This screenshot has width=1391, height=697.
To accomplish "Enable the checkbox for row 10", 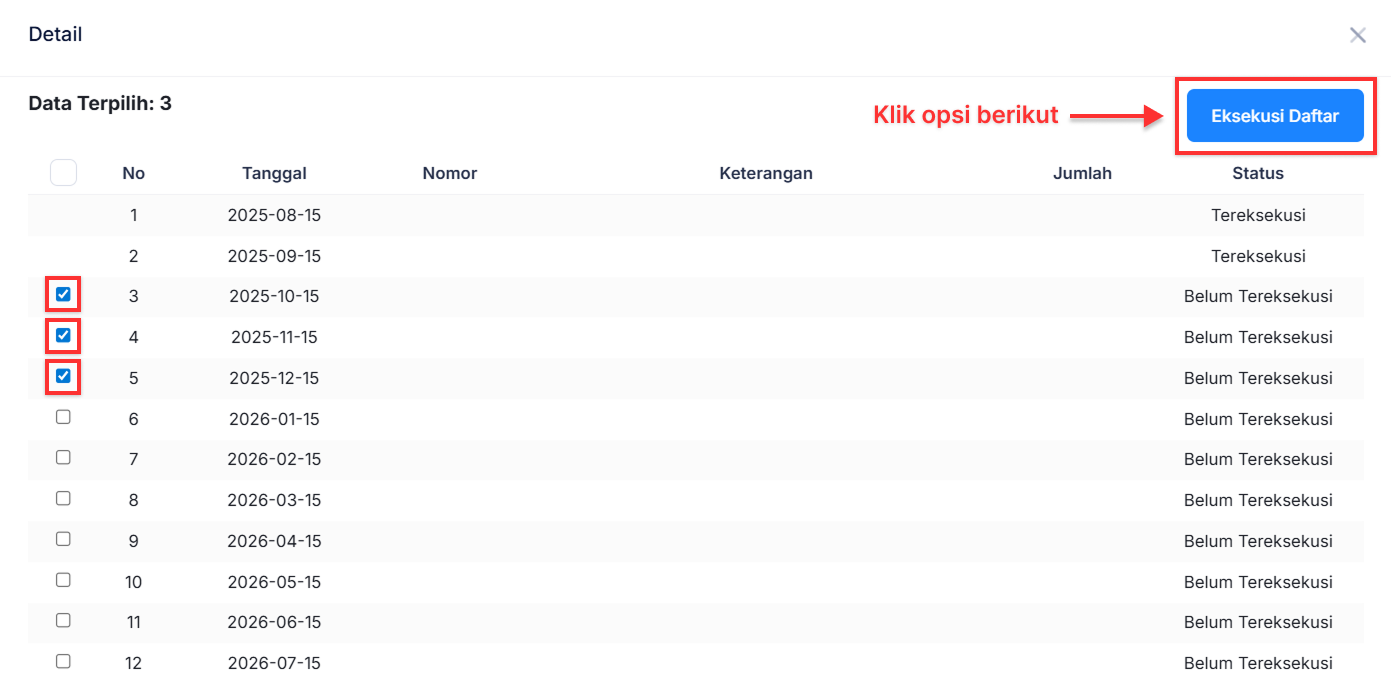I will [x=63, y=580].
